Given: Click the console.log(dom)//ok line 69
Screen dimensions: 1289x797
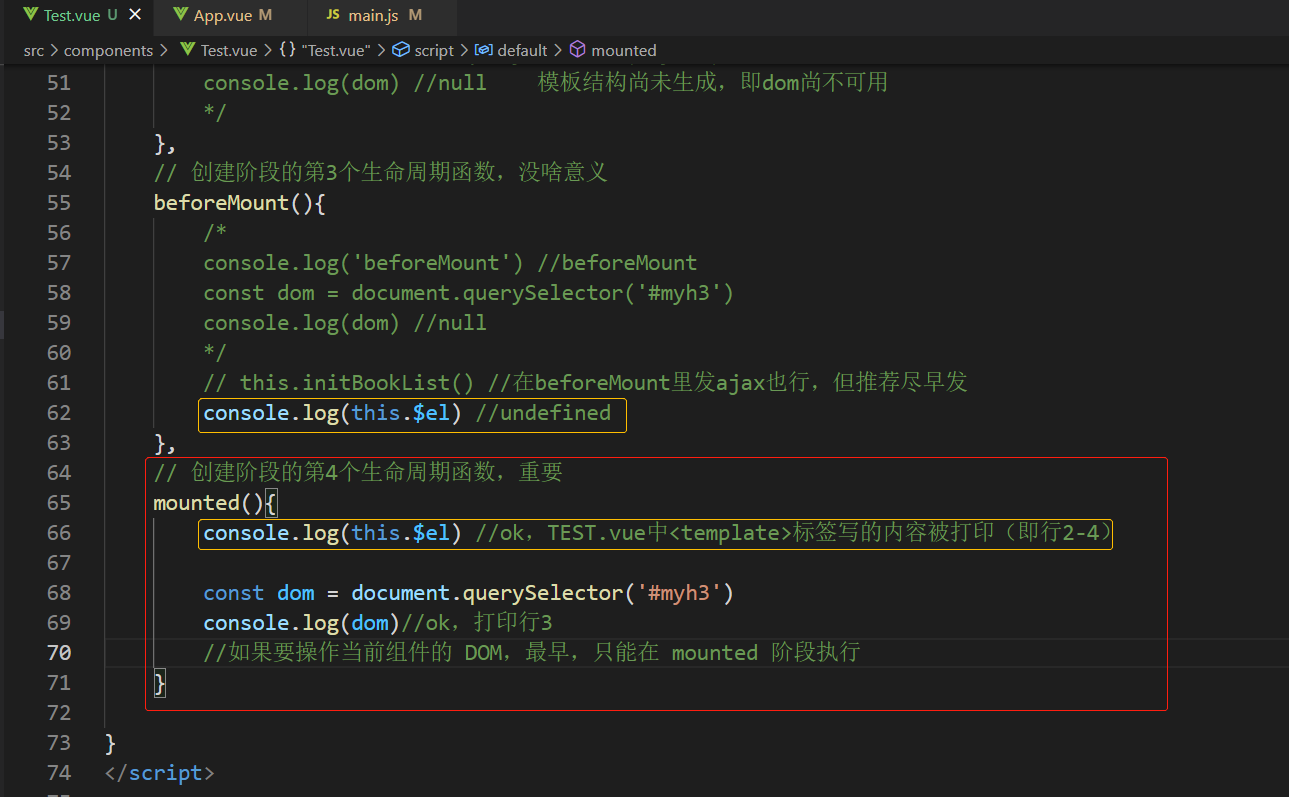Looking at the screenshot, I should (378, 622).
